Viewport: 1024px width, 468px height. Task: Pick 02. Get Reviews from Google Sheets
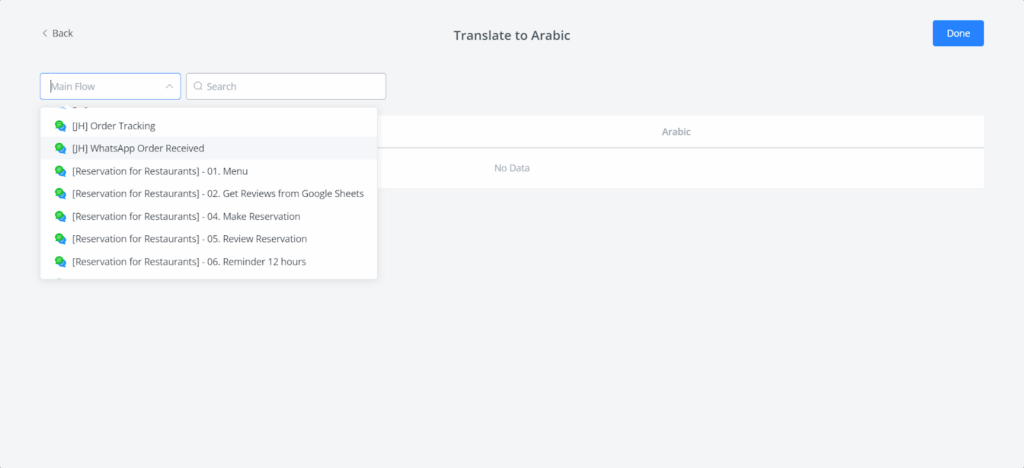coord(218,194)
